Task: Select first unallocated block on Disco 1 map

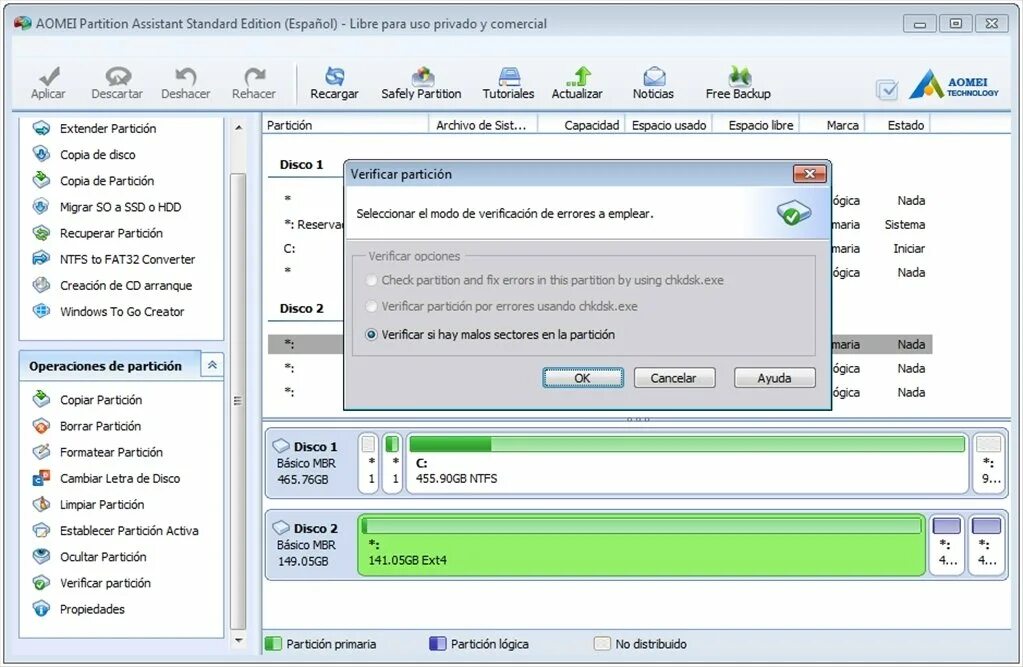Action: [369, 463]
